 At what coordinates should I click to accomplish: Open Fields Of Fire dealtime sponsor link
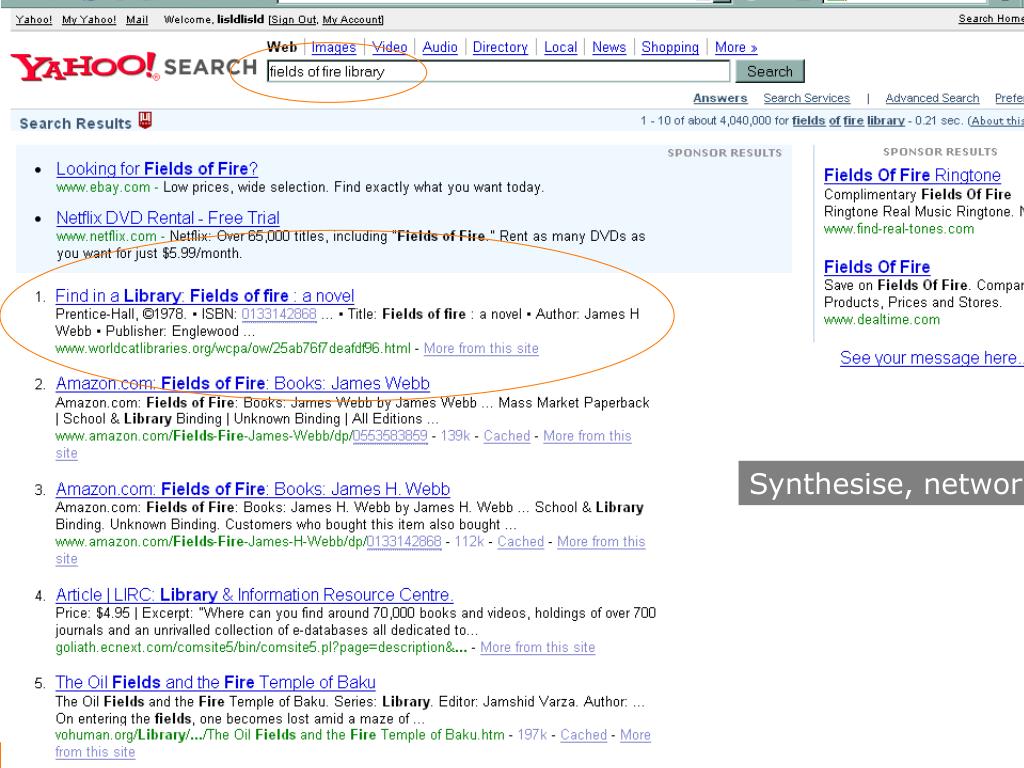[x=877, y=266]
